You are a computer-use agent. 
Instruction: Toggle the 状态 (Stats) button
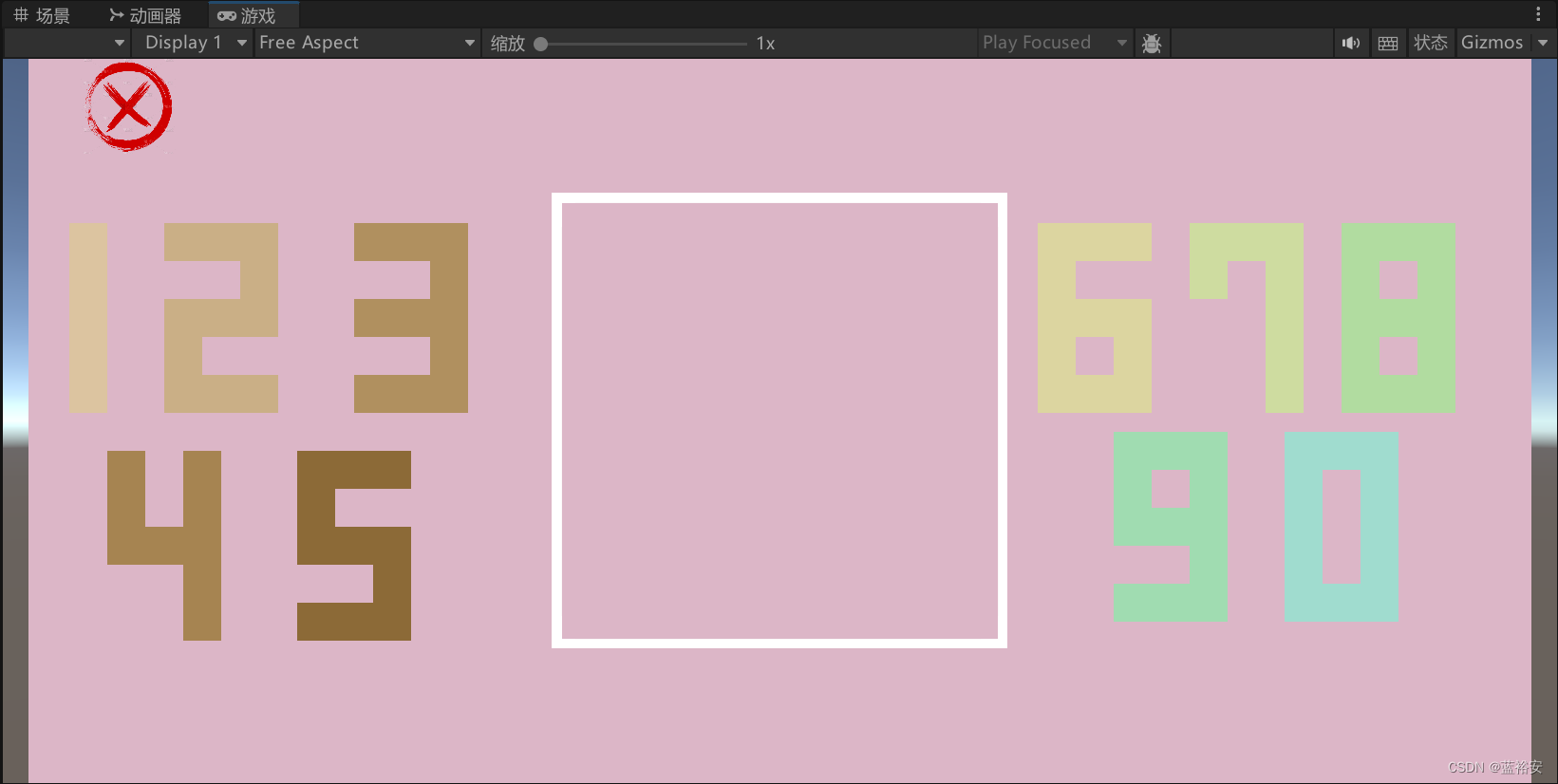1430,43
